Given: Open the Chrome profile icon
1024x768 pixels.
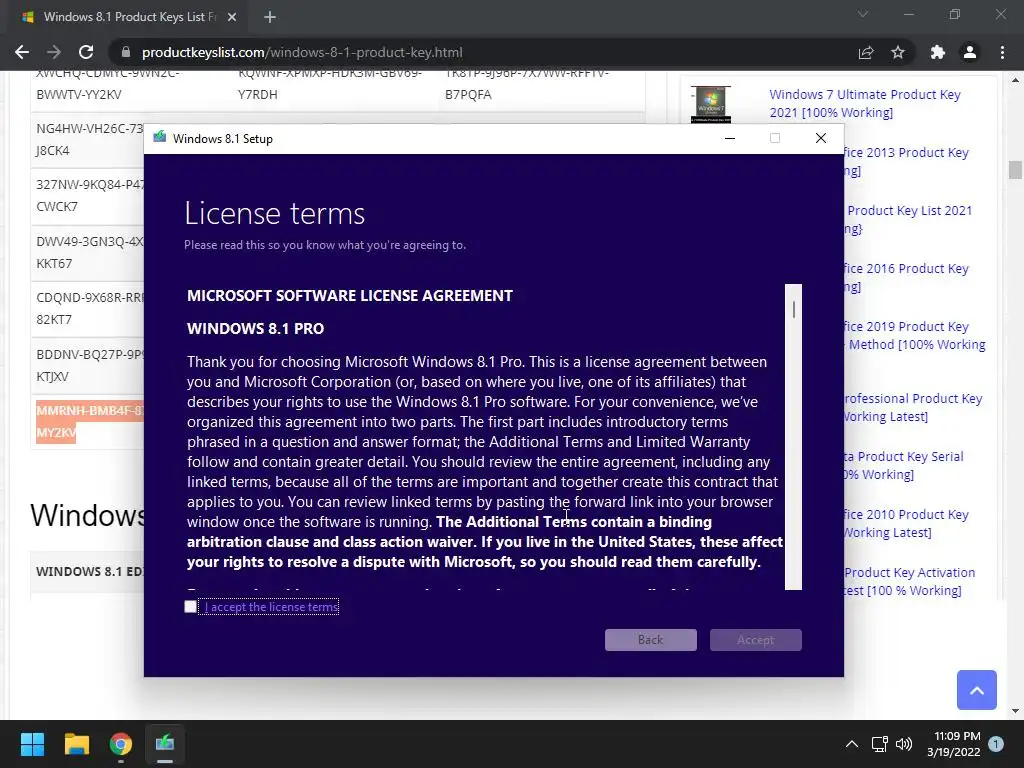Looking at the screenshot, I should 970,52.
